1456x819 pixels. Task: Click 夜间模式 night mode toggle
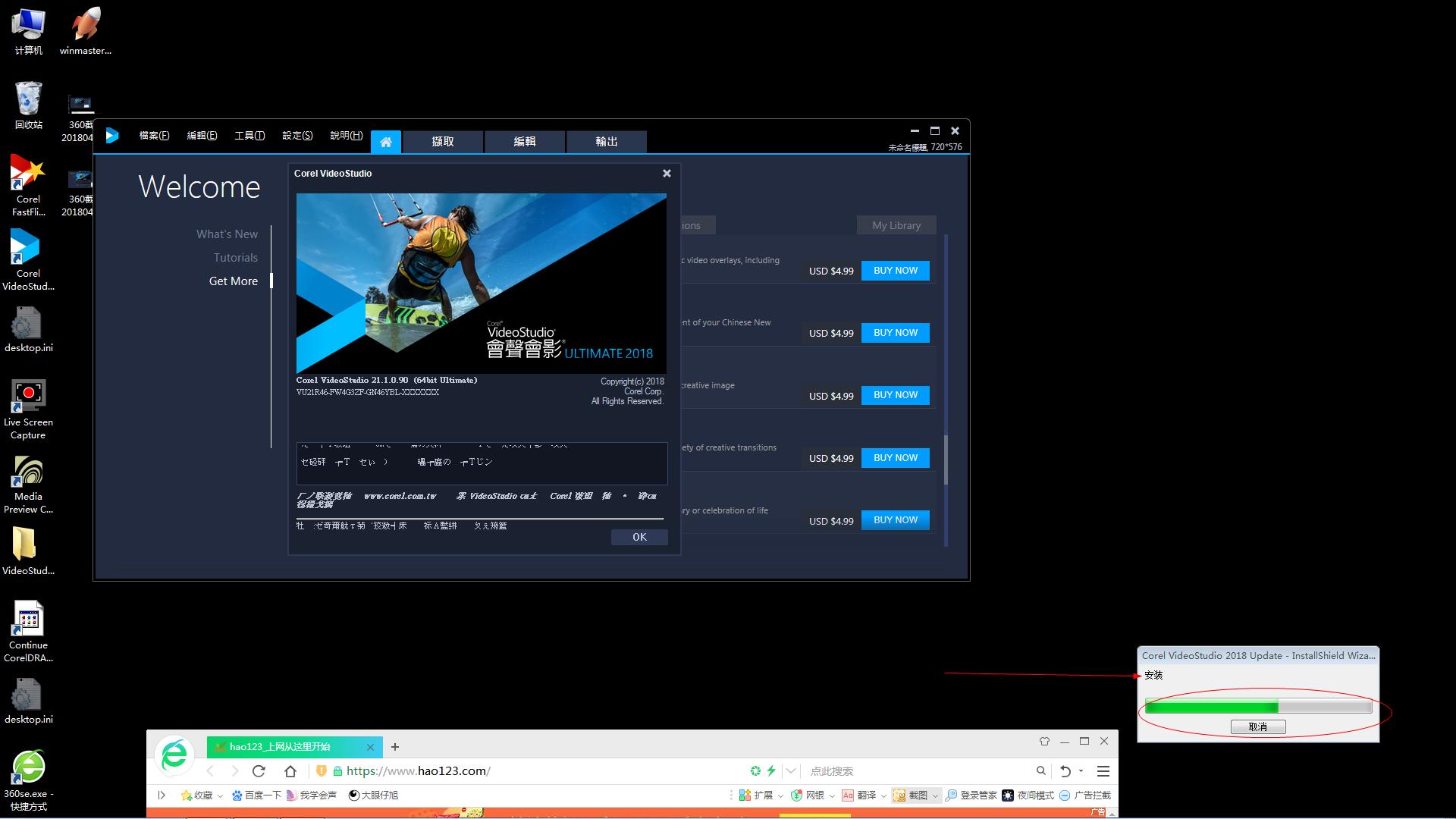click(1028, 795)
